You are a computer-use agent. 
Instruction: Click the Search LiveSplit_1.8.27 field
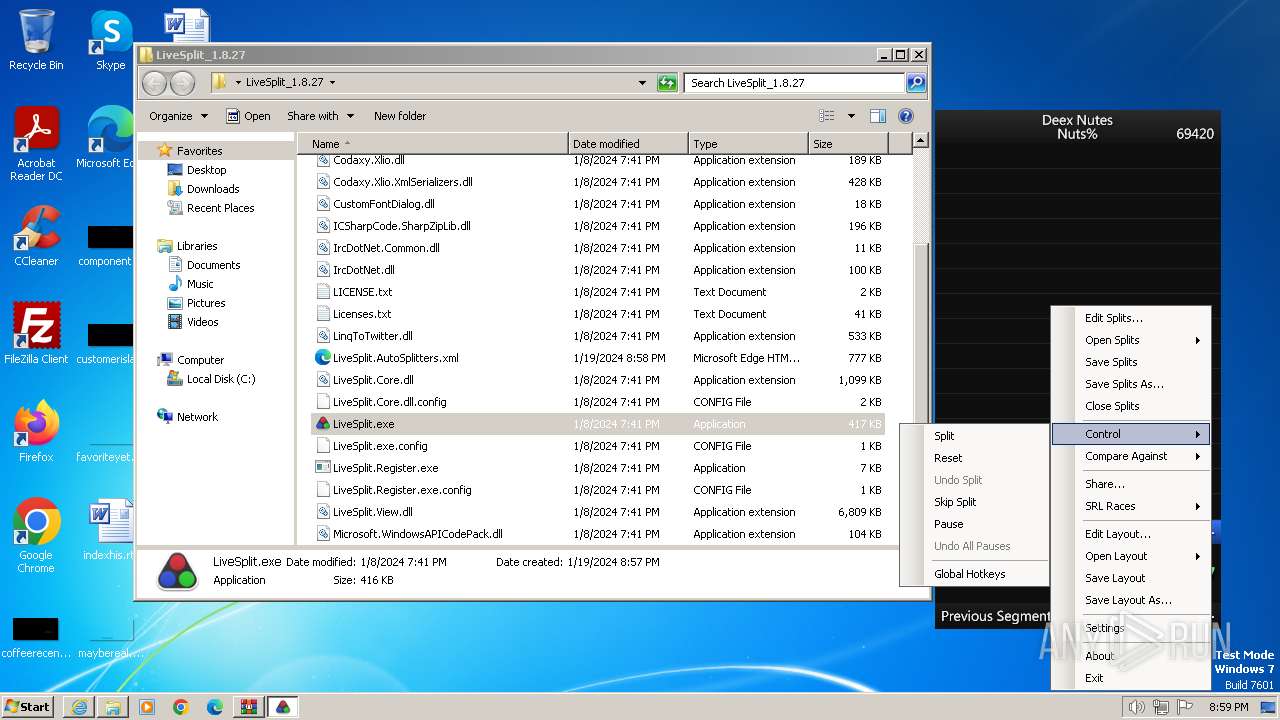[x=795, y=83]
